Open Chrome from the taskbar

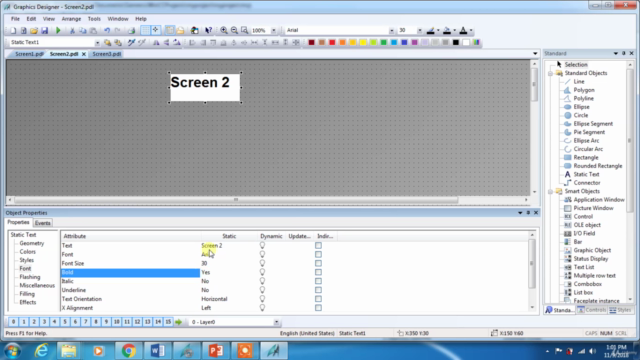129,351
